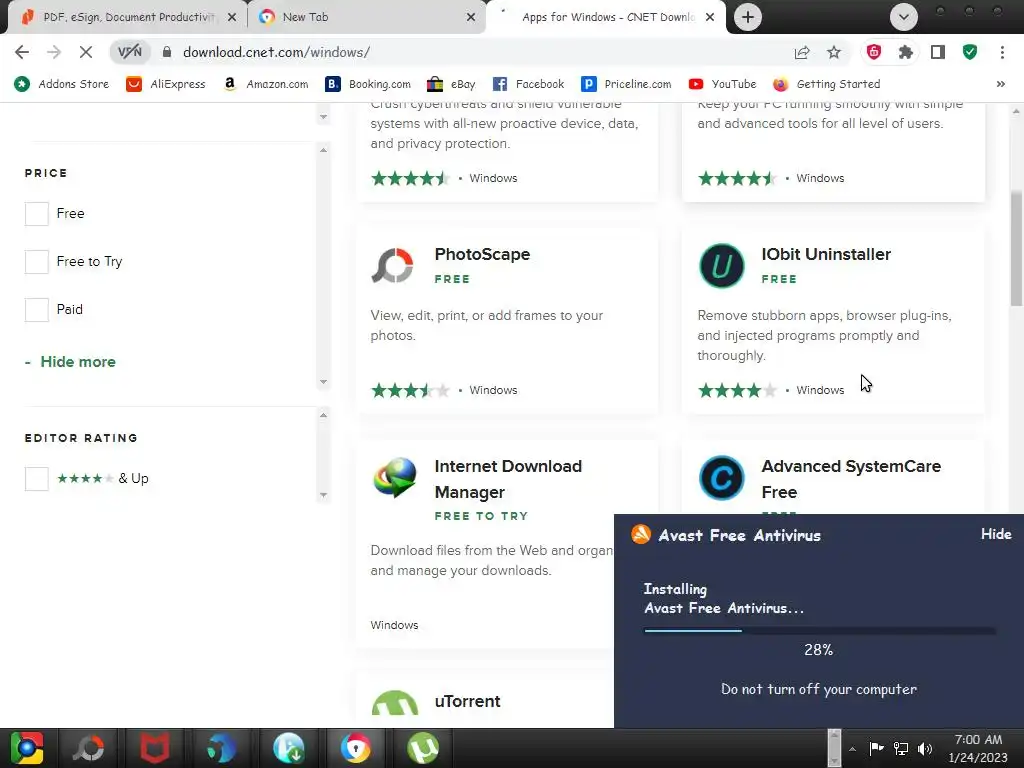Open the YouTube bookmark
Screen dimensions: 1024x768
pyautogui.click(x=722, y=84)
